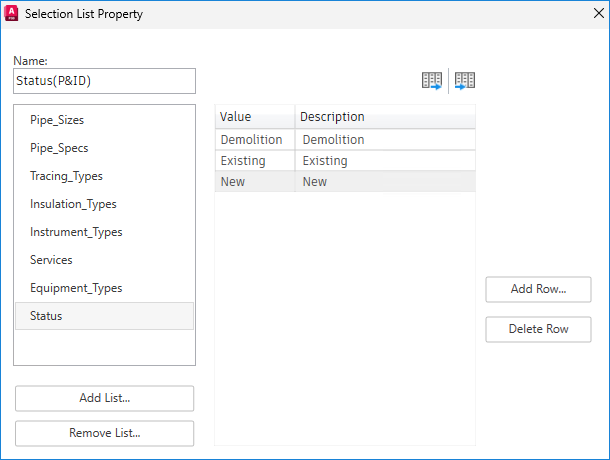The image size is (610, 460).
Task: Close the Selection List Property dialog
Action: (x=592, y=14)
